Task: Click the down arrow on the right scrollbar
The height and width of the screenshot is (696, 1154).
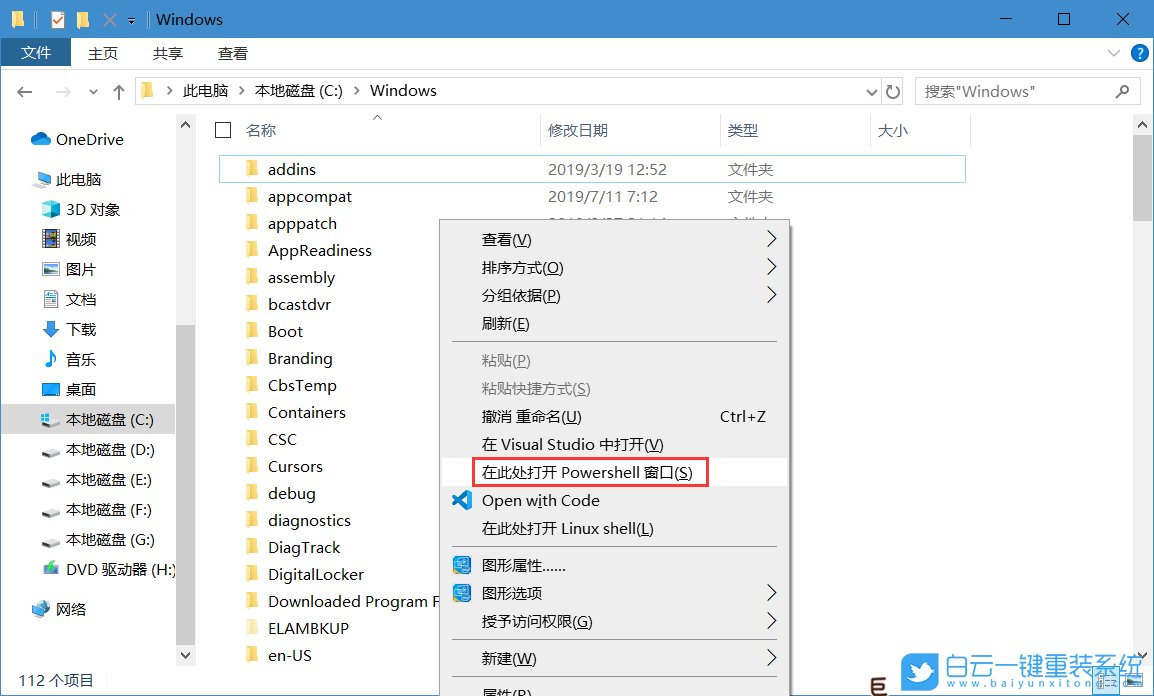Action: [x=1142, y=655]
